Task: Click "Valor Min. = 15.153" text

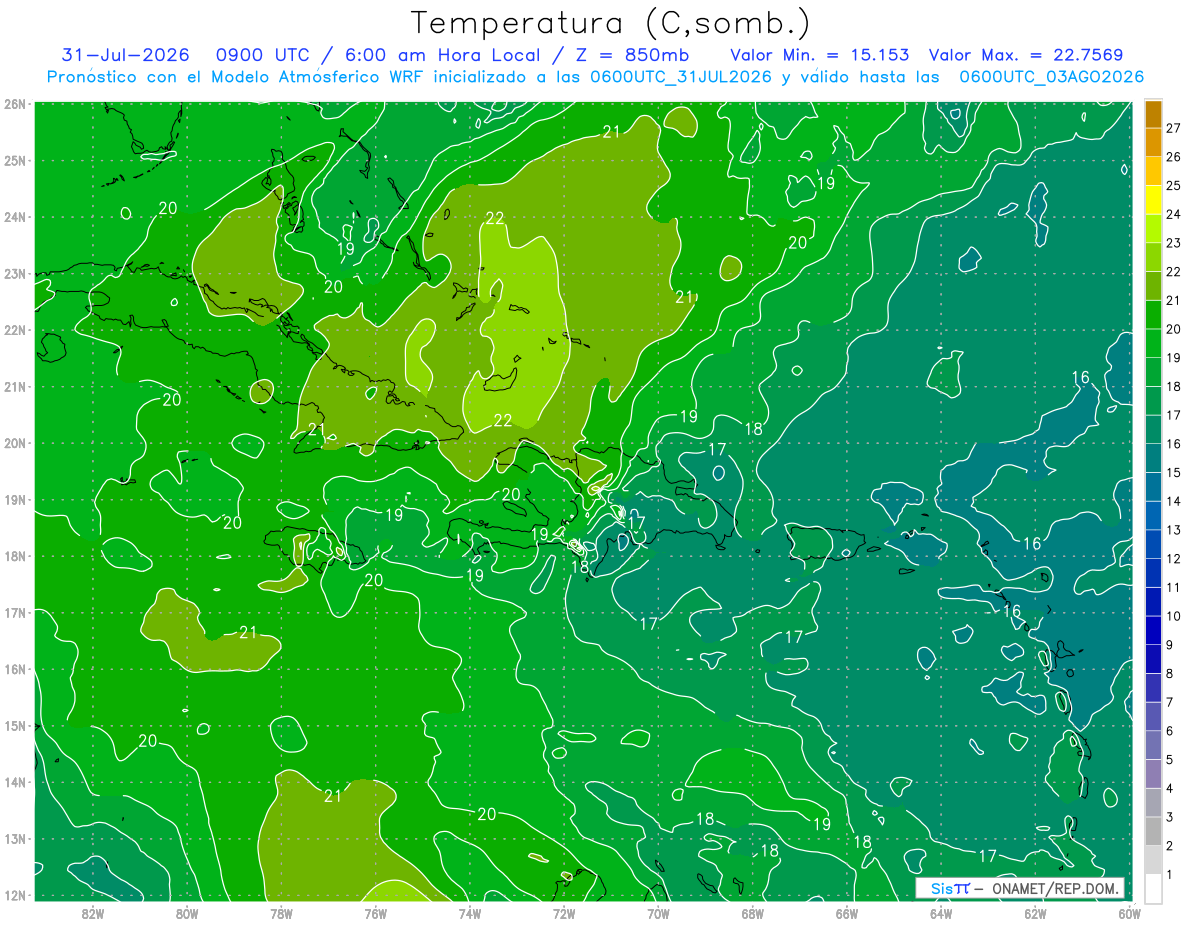Action: pos(820,55)
